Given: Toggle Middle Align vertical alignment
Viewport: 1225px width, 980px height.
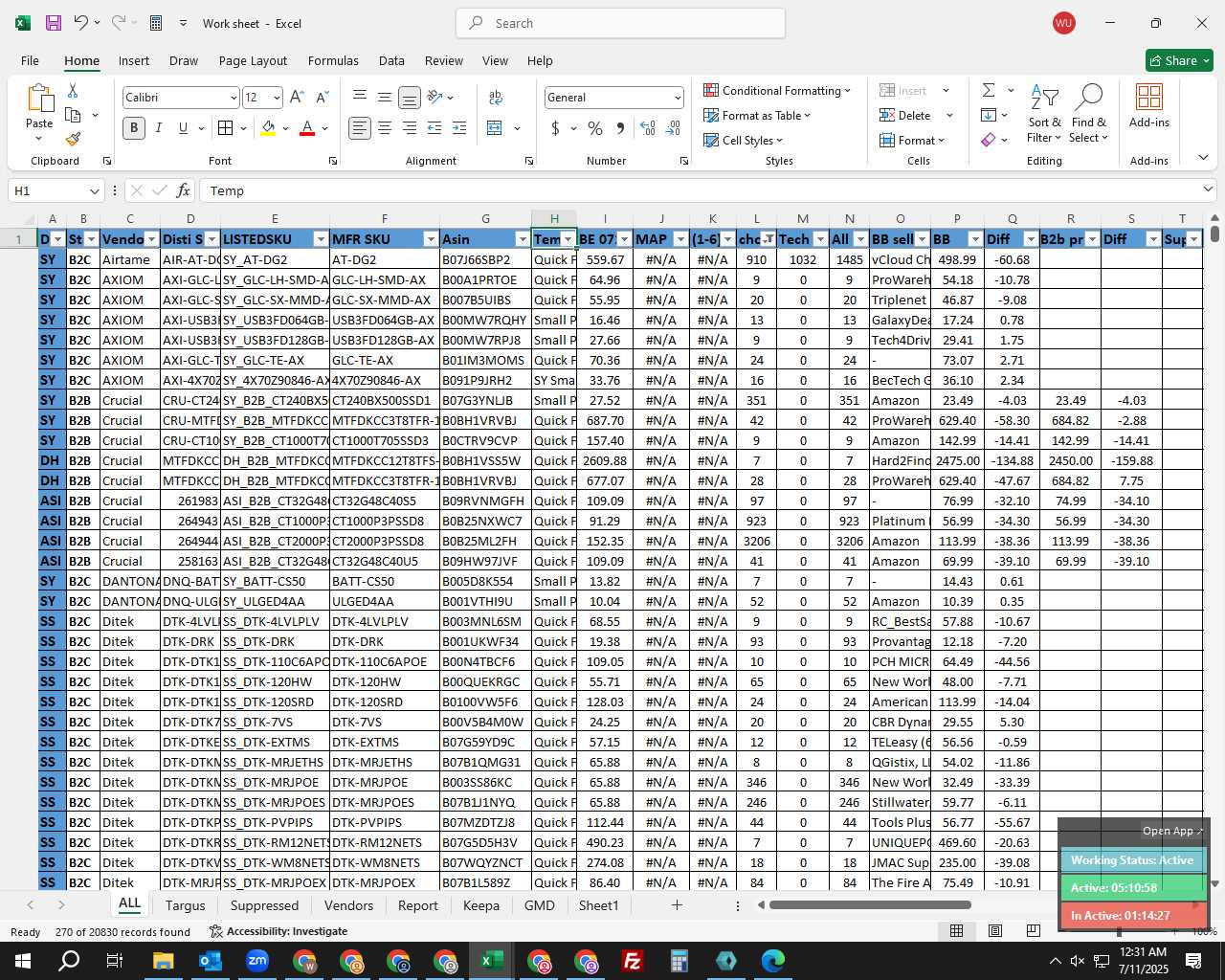Looking at the screenshot, I should coord(385,98).
